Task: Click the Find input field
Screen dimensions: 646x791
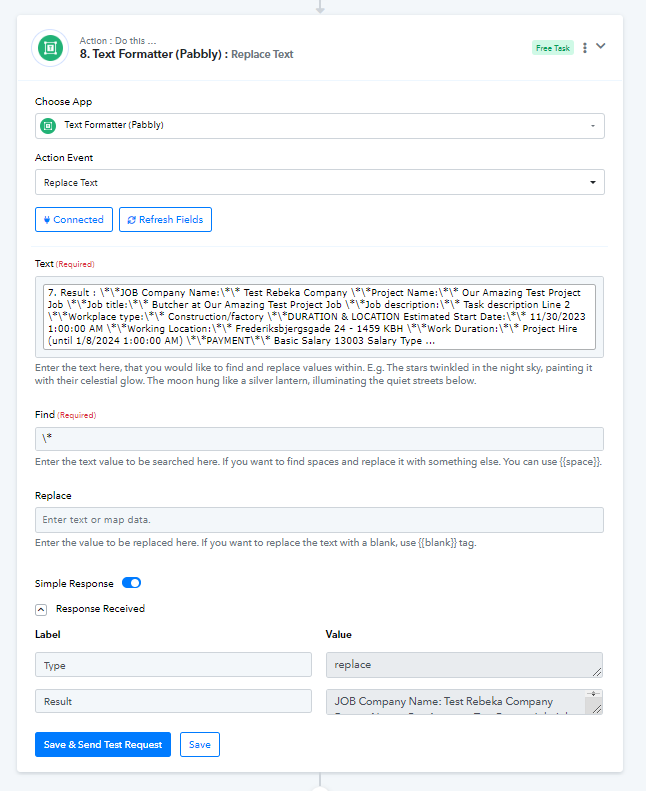Action: point(319,439)
